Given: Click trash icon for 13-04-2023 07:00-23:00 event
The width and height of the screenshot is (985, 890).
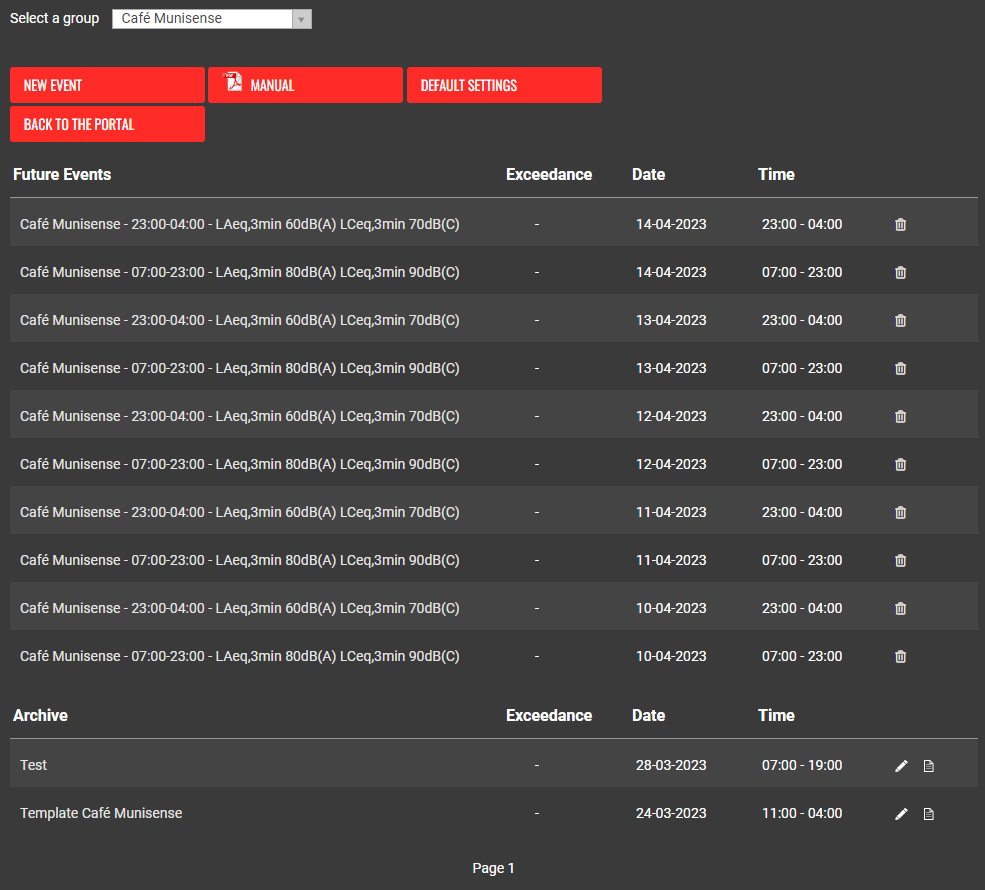Looking at the screenshot, I should (900, 369).
